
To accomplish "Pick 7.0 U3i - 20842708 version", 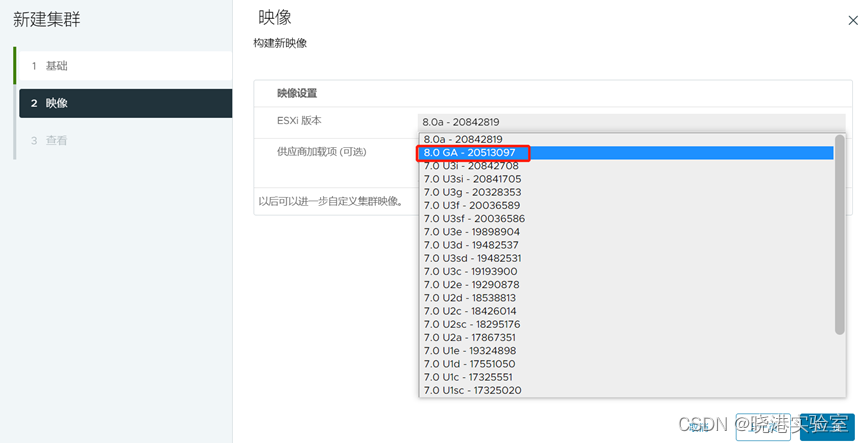I will pos(627,166).
